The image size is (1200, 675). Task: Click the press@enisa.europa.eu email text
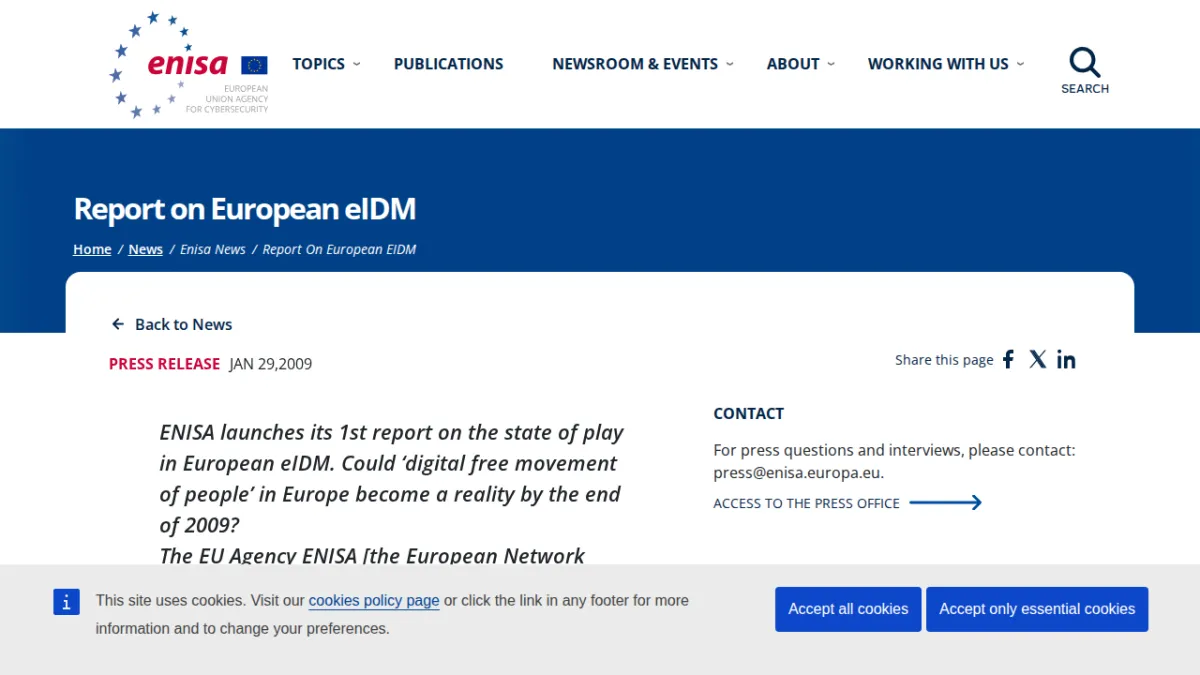(x=798, y=473)
